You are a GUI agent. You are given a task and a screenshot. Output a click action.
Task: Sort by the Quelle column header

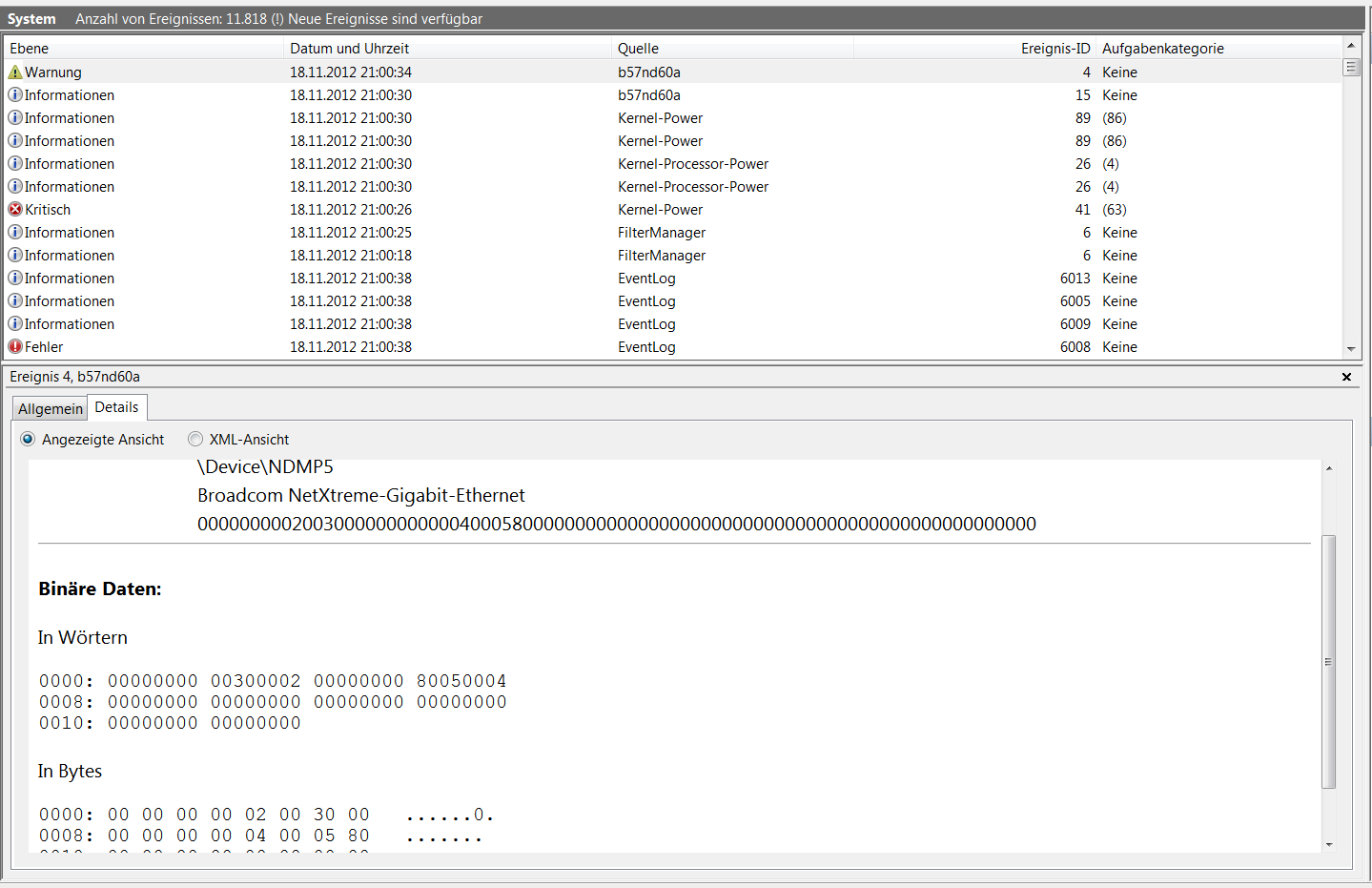[x=732, y=49]
